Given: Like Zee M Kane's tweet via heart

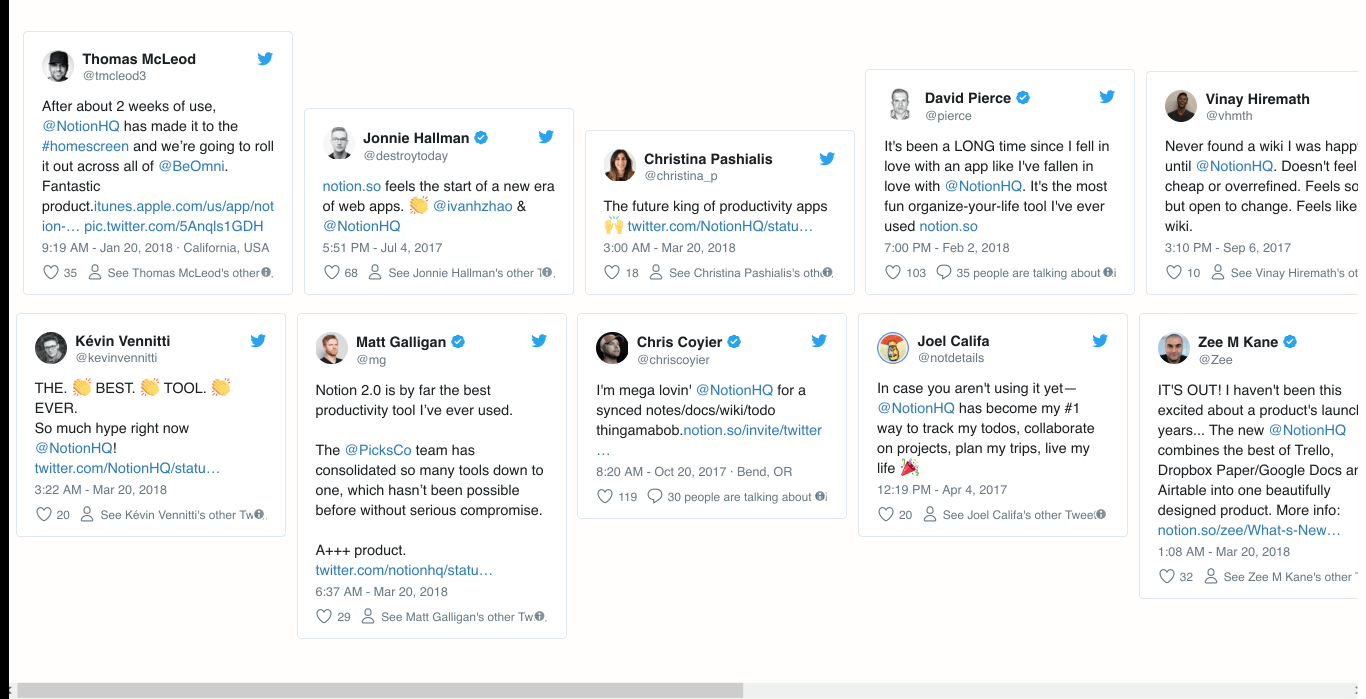Looking at the screenshot, I should pos(1166,576).
